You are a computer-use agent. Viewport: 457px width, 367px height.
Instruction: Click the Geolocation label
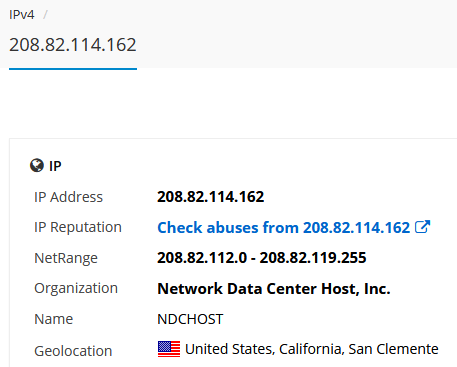pyautogui.click(x=73, y=351)
